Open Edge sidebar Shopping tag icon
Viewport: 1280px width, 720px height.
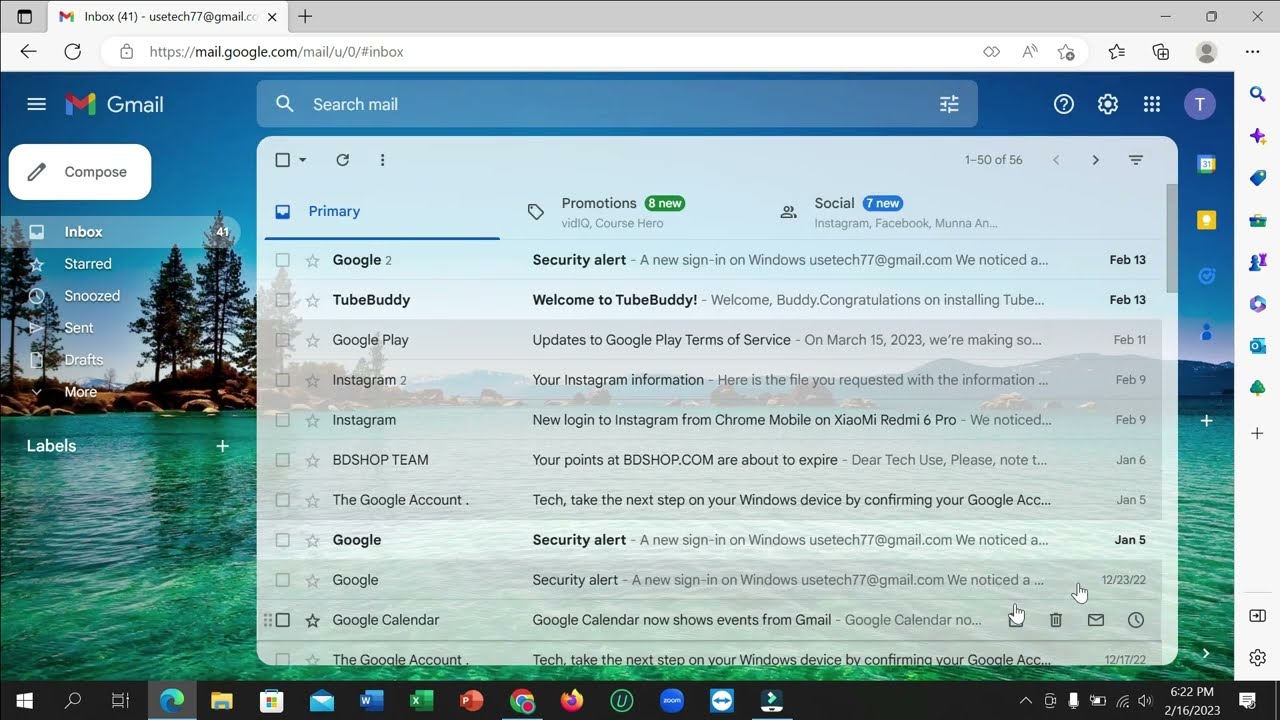coord(1258,178)
